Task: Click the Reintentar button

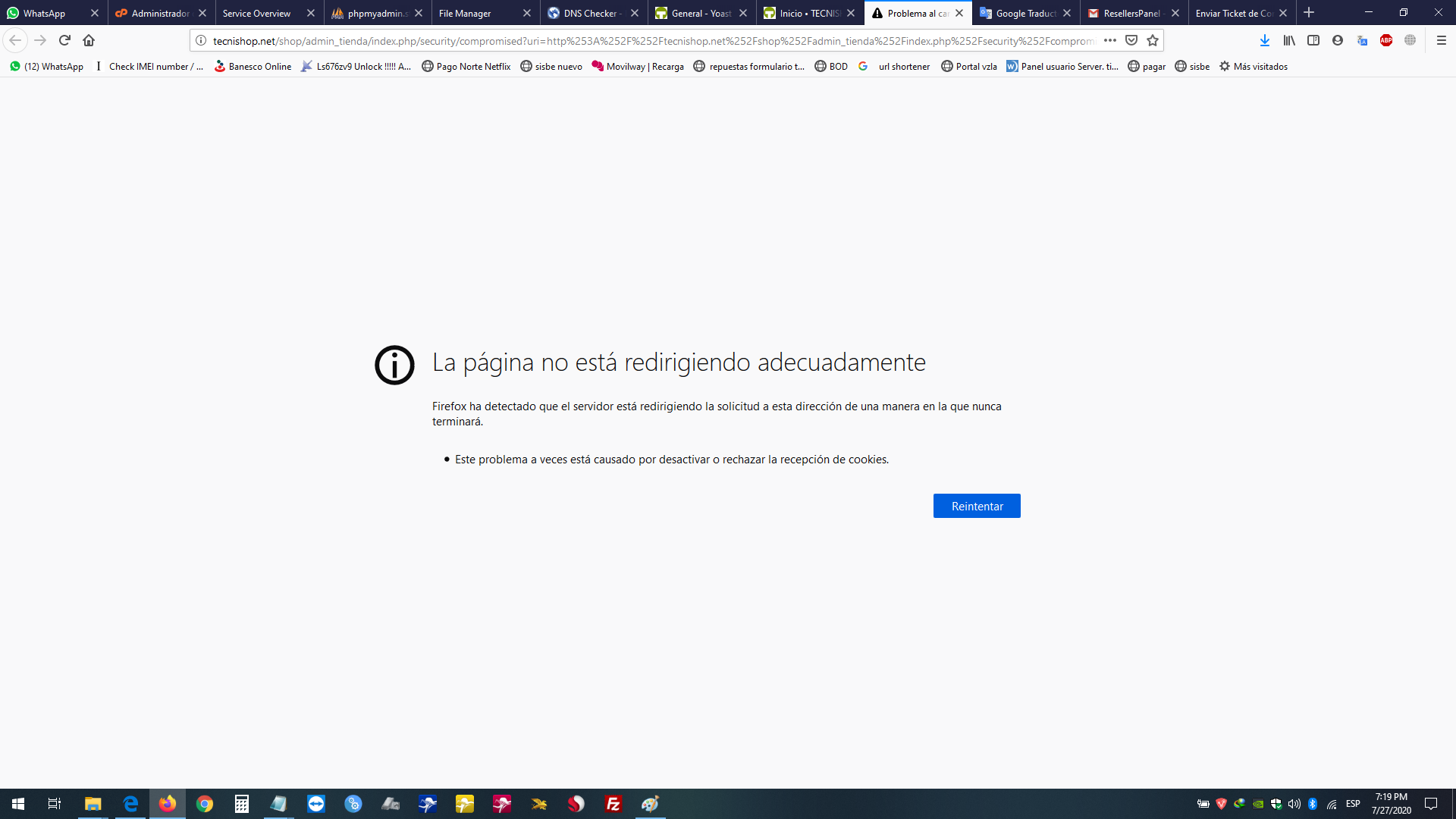Action: [976, 506]
